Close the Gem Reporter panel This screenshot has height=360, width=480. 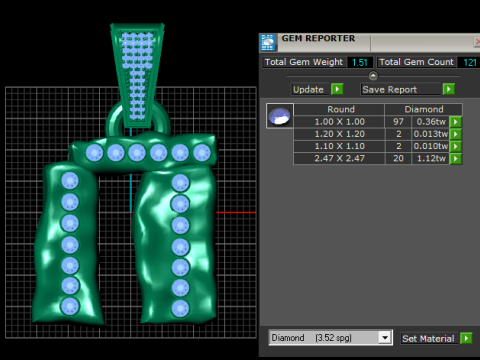(477, 42)
